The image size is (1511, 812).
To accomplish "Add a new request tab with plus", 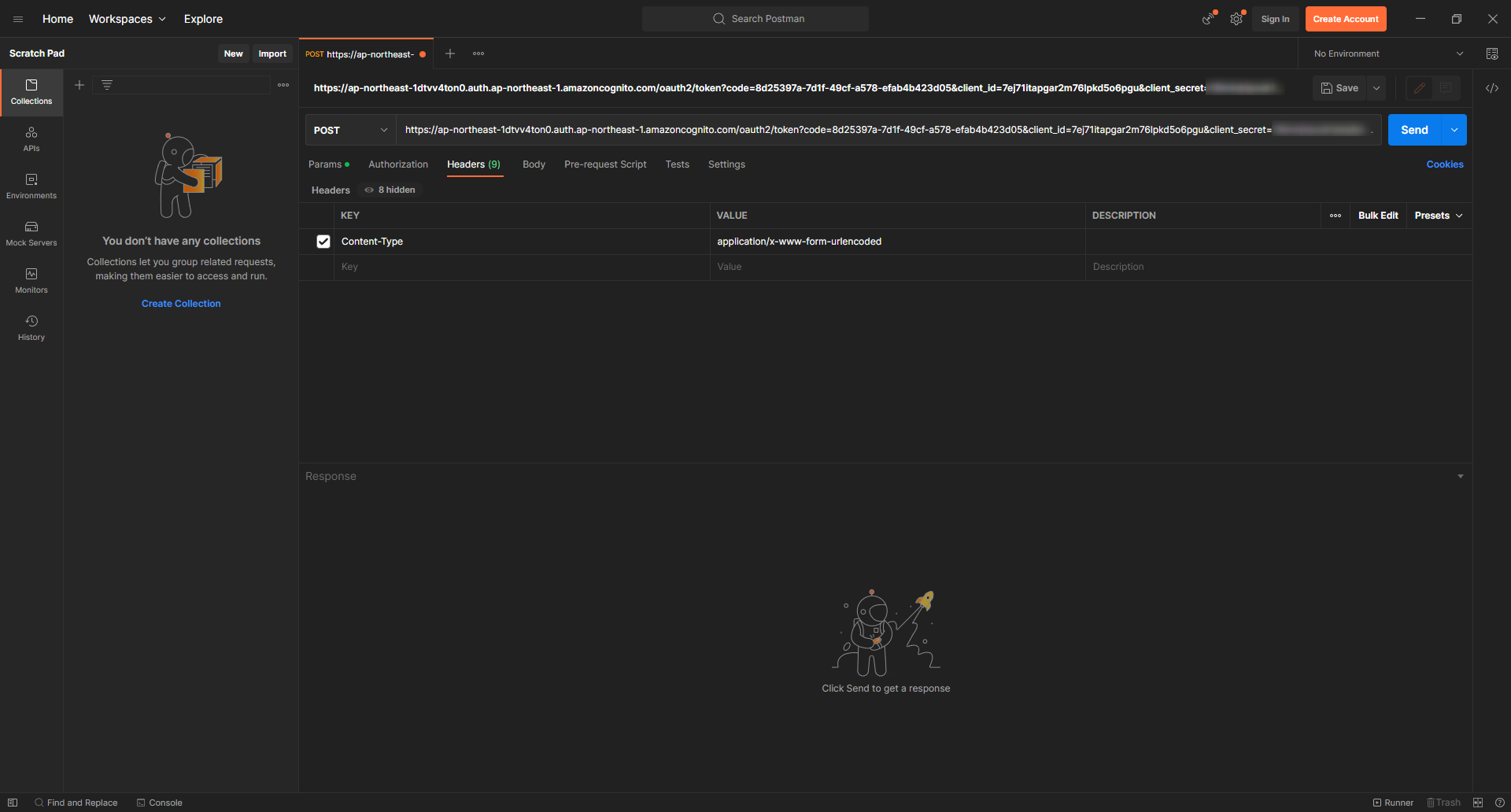I will point(450,54).
